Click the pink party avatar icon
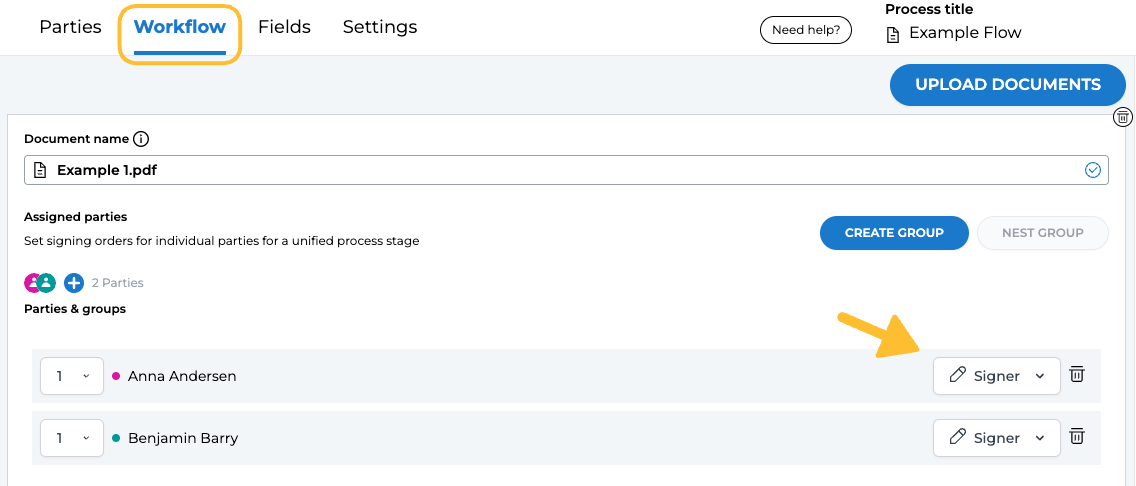 [x=32, y=283]
